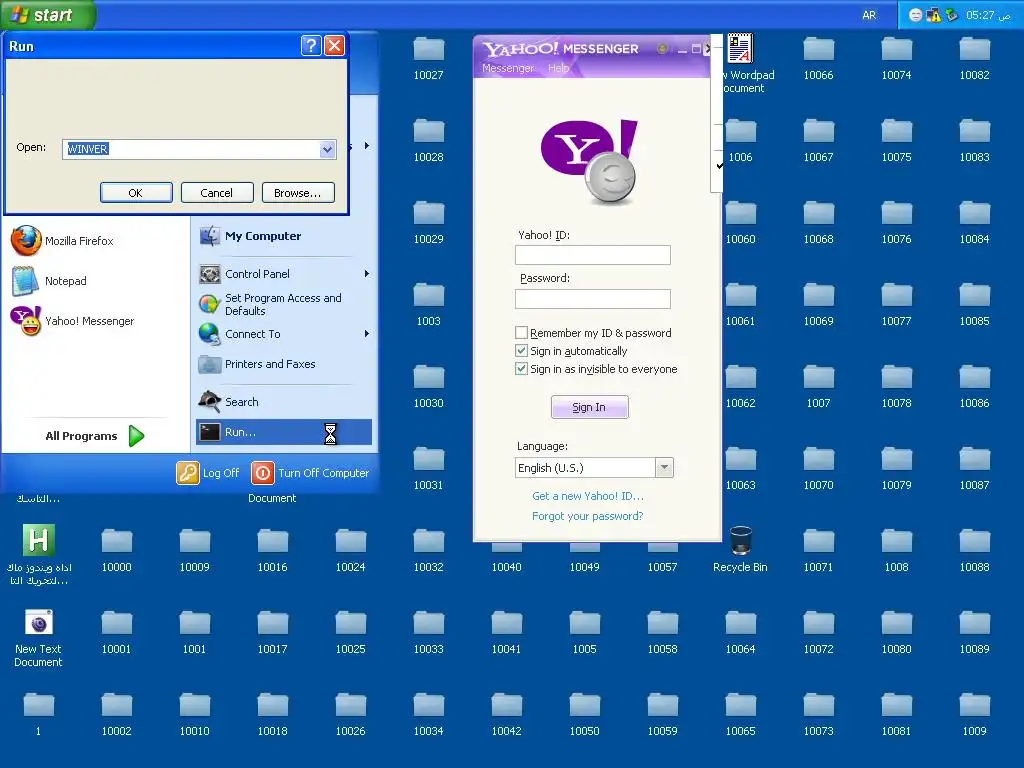Open the Messenger menu in Yahoo Messenger
The image size is (1024, 768).
[x=508, y=68]
